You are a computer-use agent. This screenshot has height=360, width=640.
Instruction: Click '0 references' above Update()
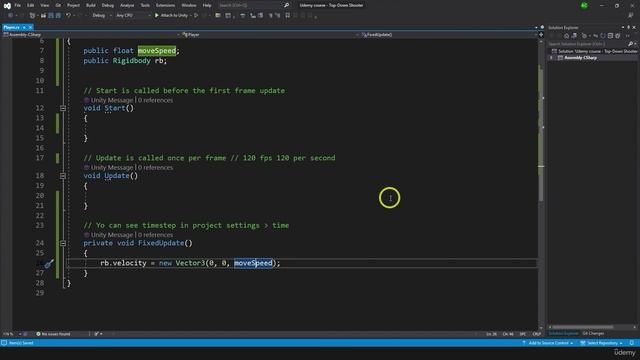click(x=155, y=167)
